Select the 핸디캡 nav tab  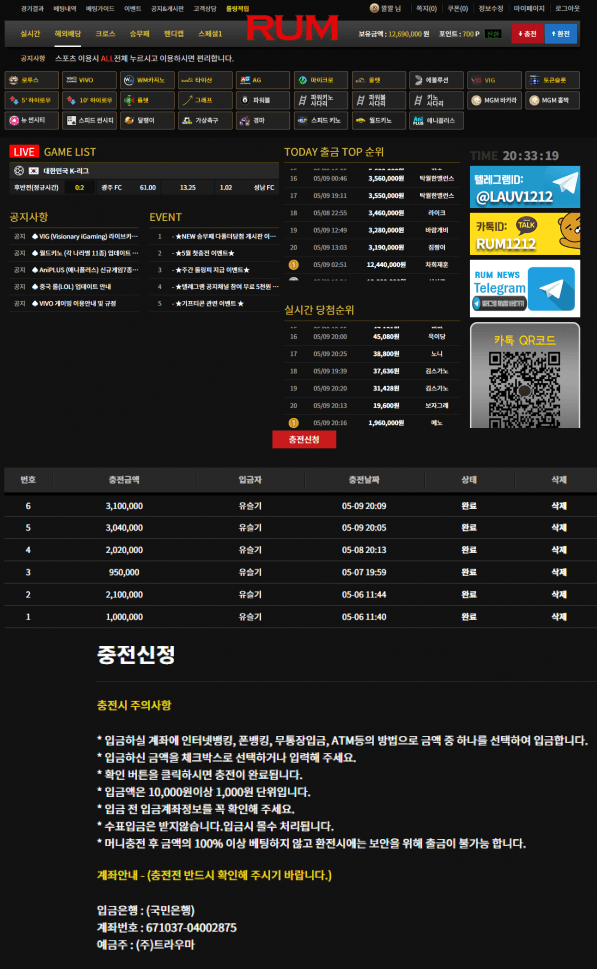coord(174,34)
